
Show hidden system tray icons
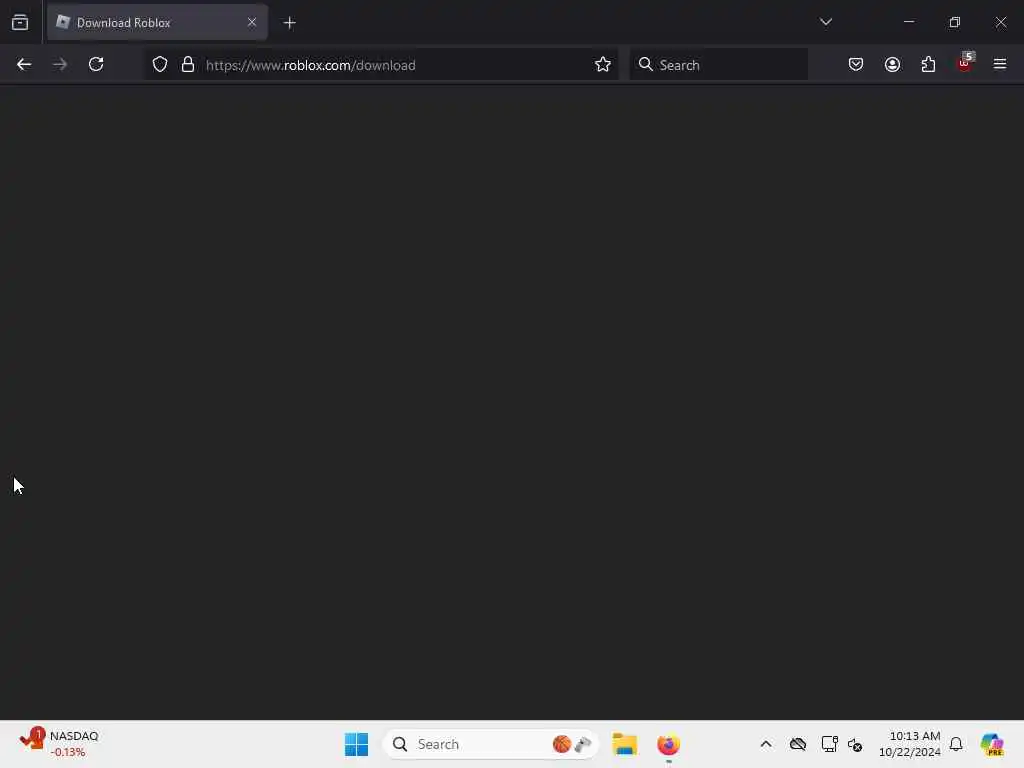point(766,744)
